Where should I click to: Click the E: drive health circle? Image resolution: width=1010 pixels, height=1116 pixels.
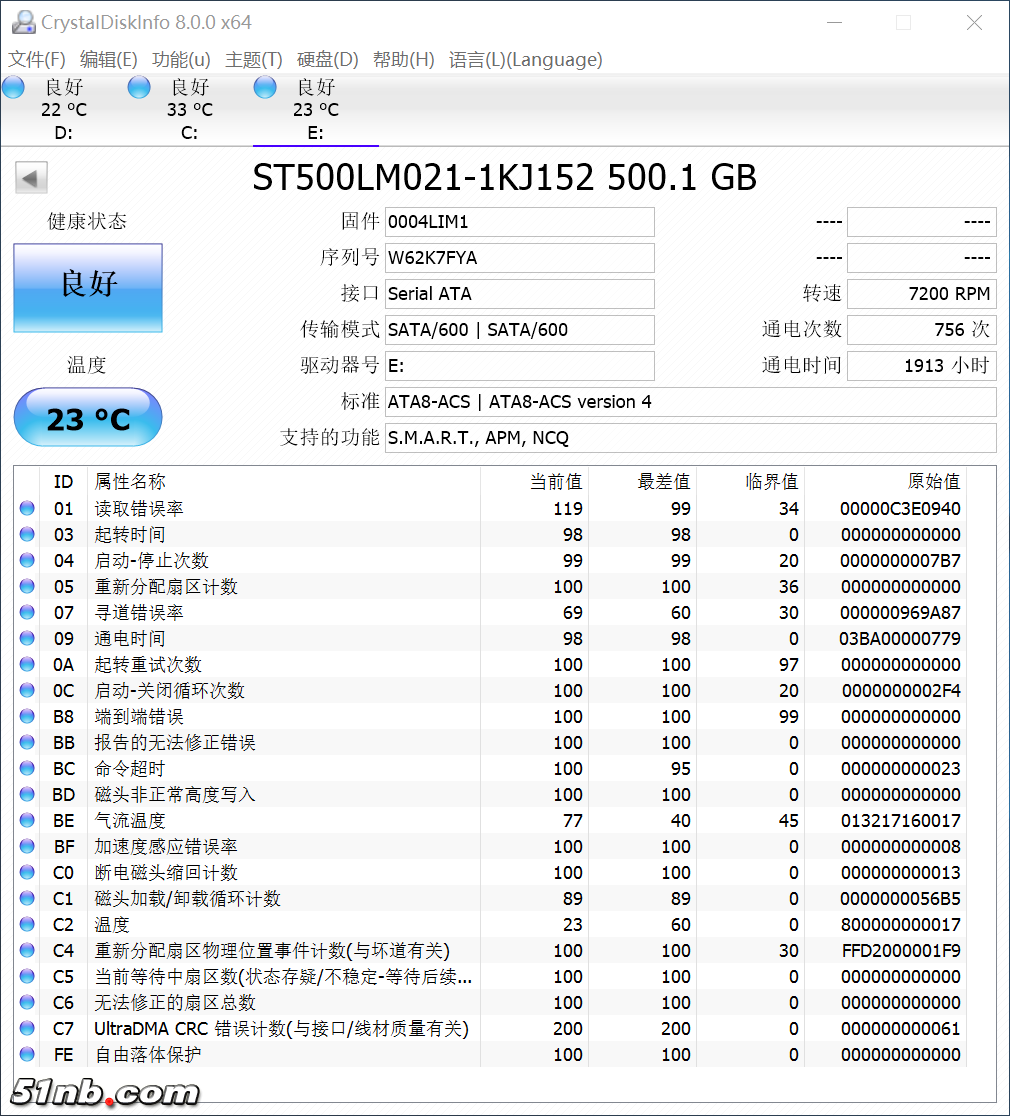coord(265,87)
